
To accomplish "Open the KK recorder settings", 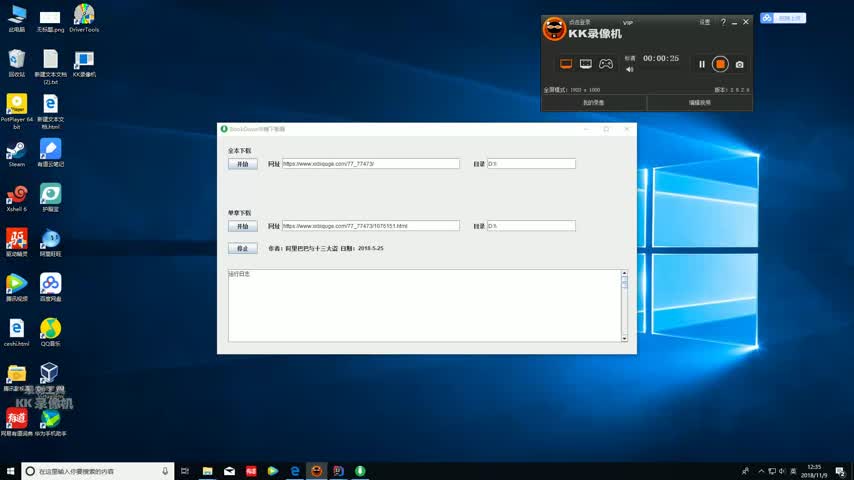I will click(705, 22).
